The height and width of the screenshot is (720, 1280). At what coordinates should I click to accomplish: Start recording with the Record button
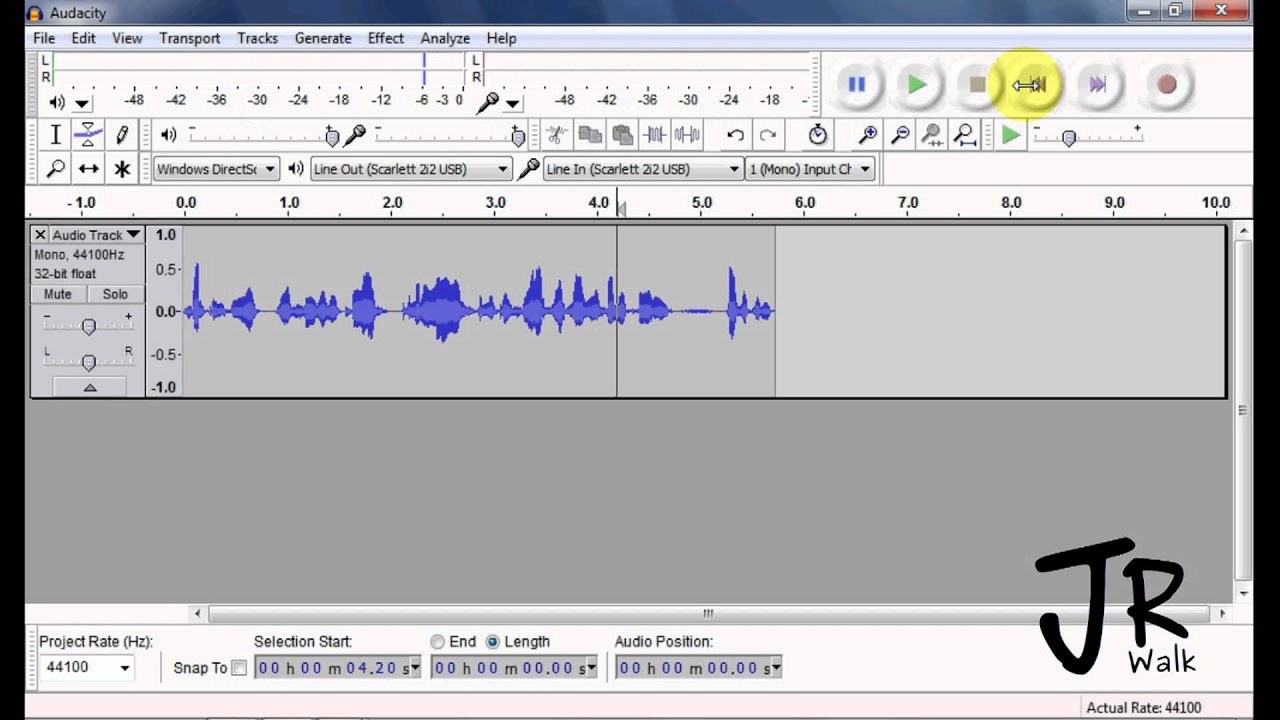[1167, 85]
